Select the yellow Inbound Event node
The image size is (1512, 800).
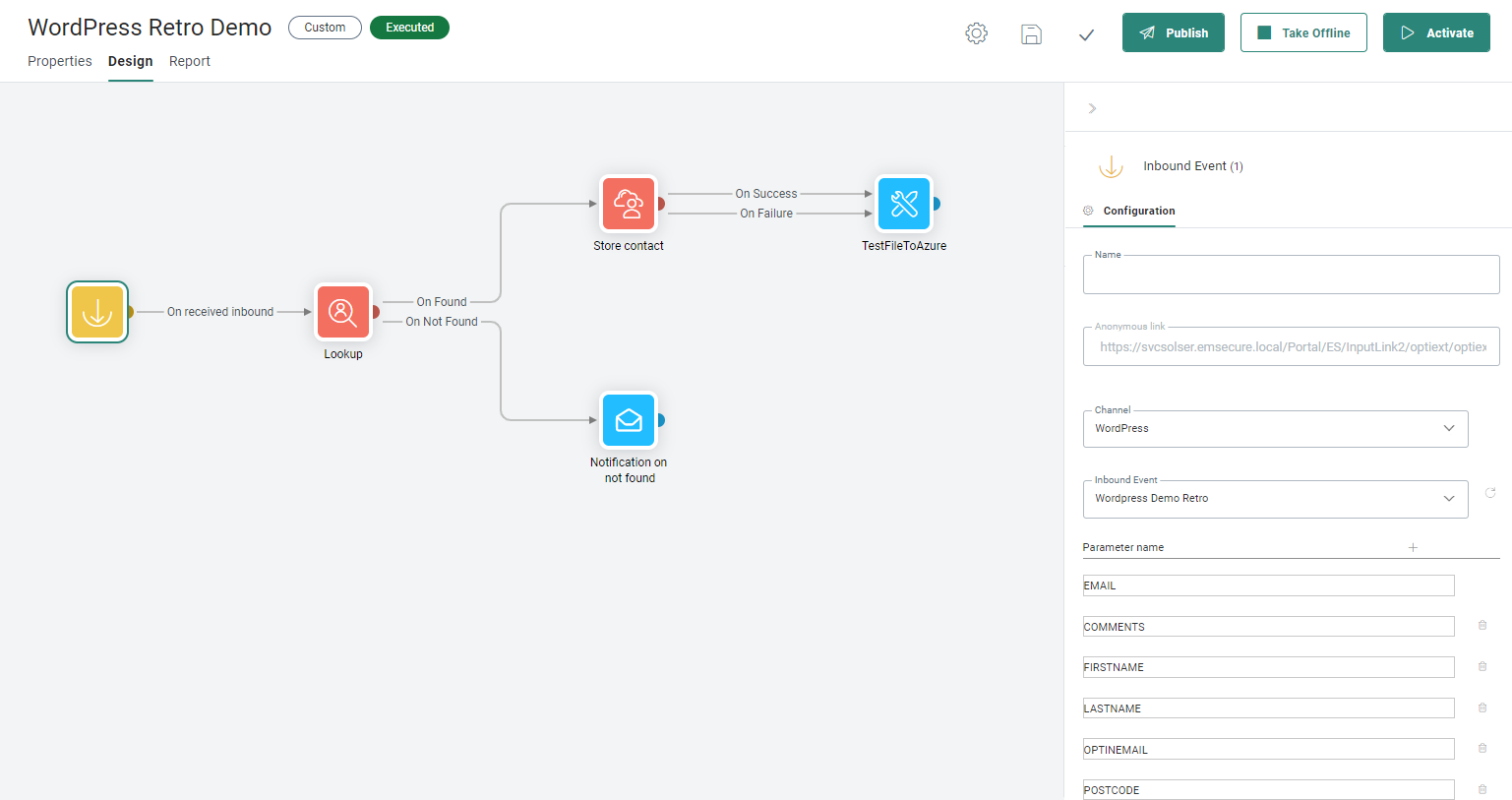97,312
